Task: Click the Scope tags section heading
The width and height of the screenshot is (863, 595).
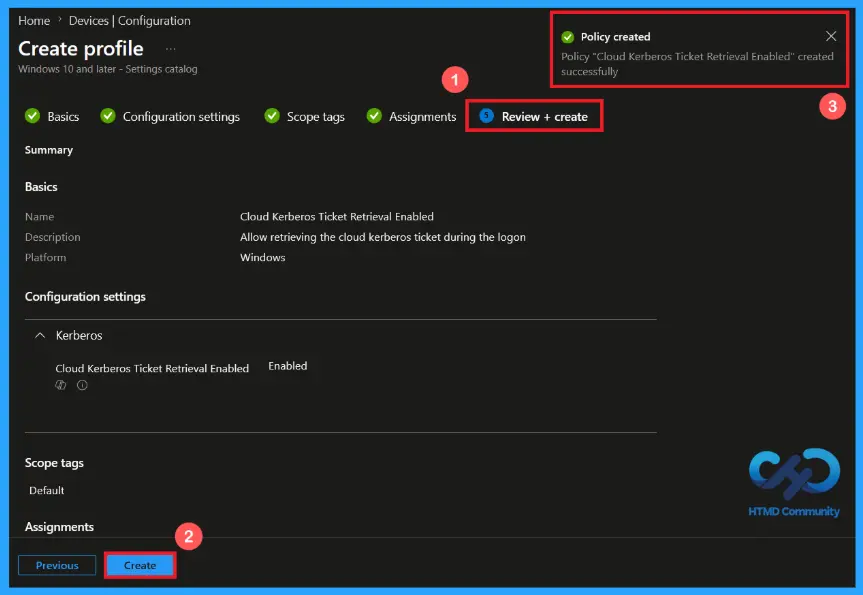Action: pyautogui.click(x=54, y=463)
